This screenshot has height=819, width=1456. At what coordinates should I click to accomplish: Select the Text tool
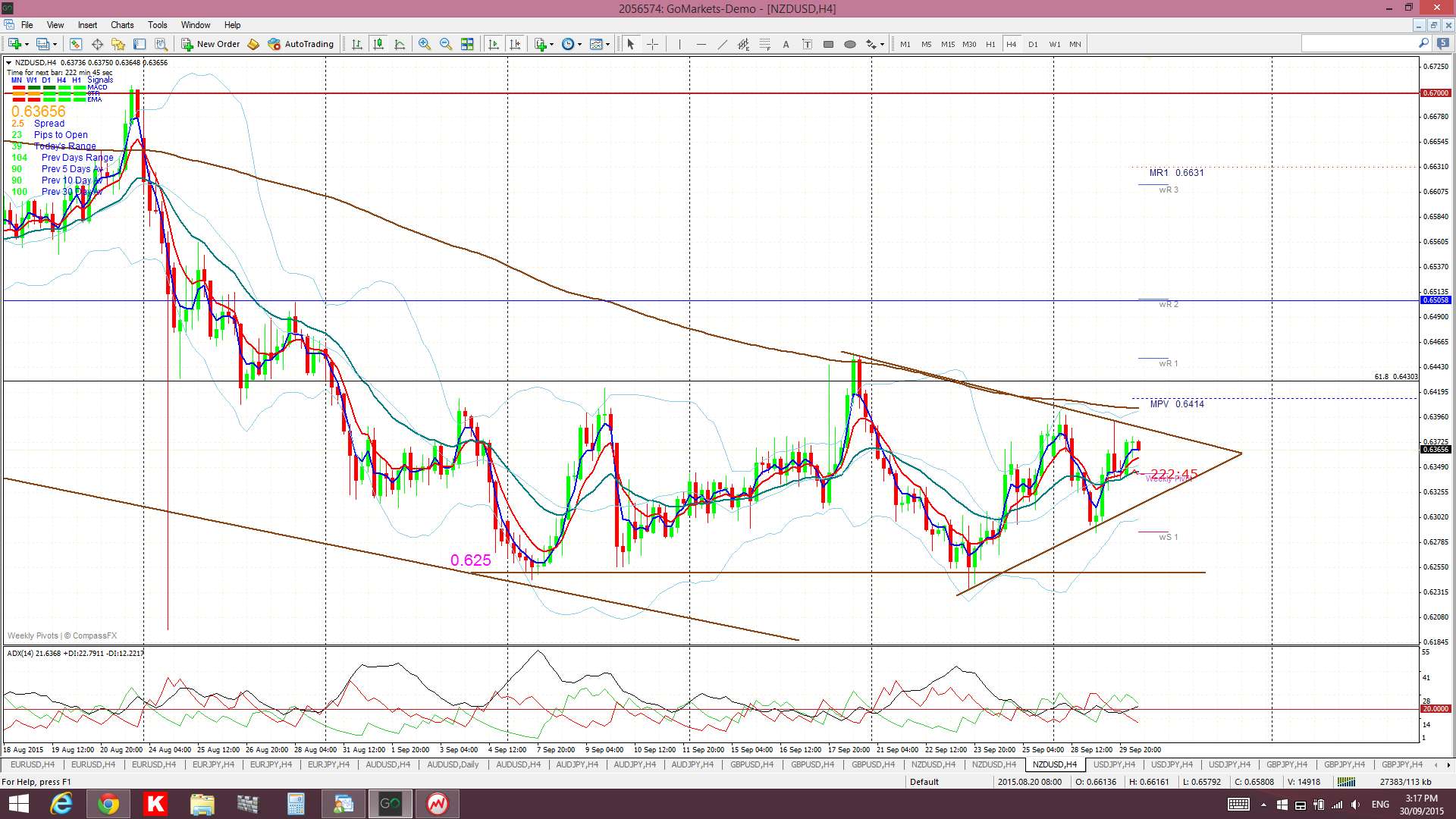coord(786,44)
